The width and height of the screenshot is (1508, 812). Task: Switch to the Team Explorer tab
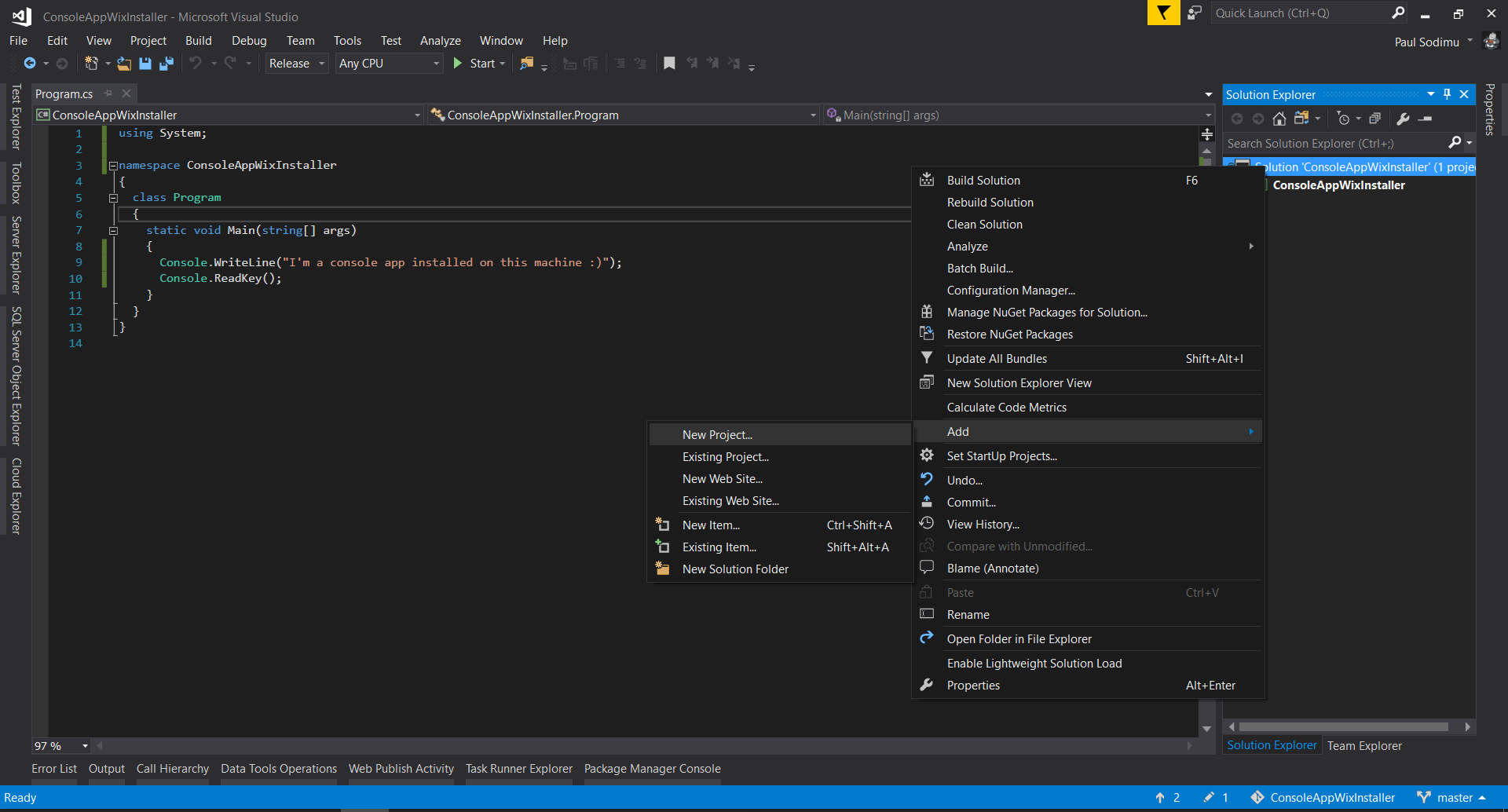point(1364,746)
